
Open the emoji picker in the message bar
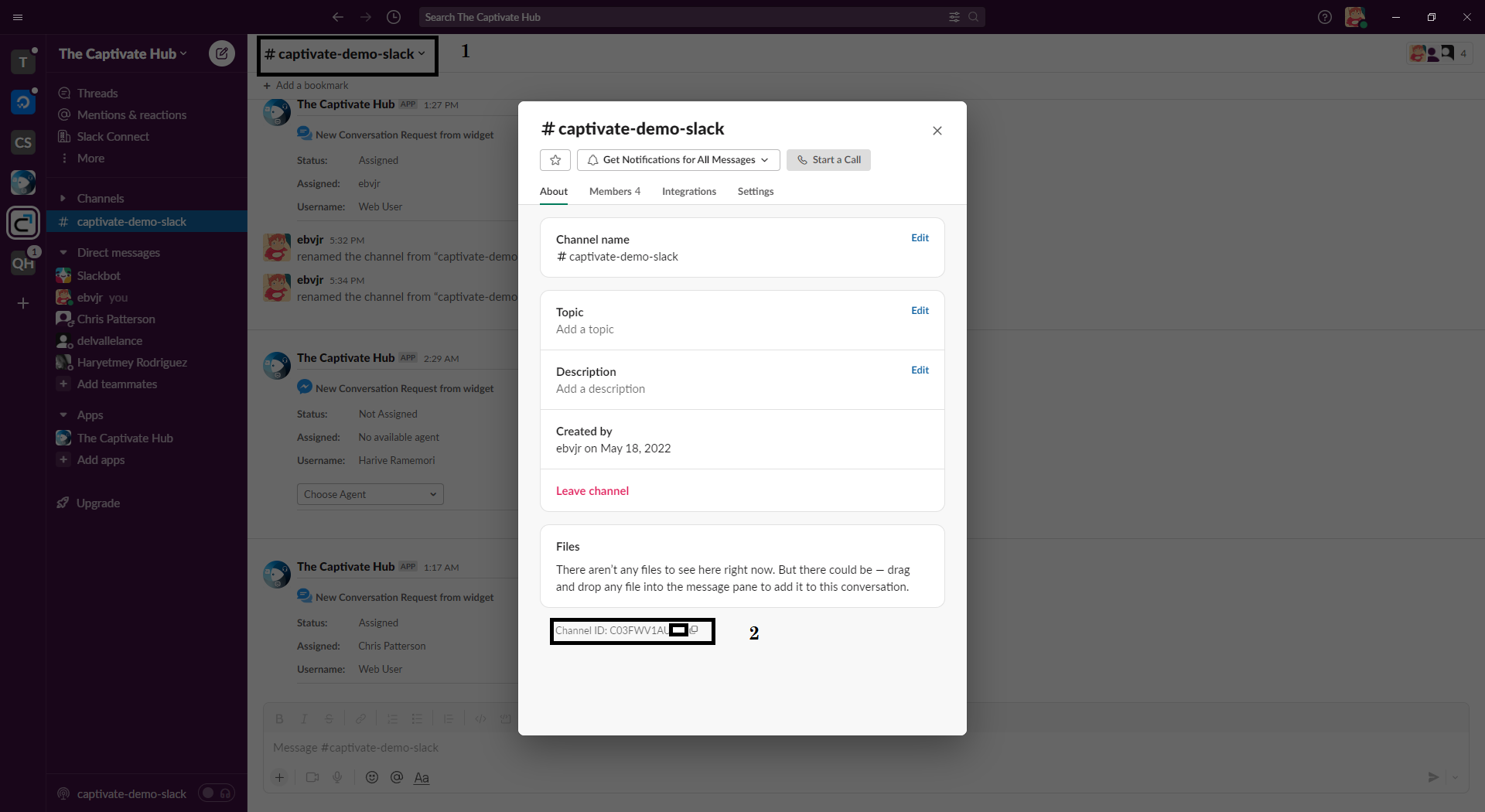coord(372,777)
